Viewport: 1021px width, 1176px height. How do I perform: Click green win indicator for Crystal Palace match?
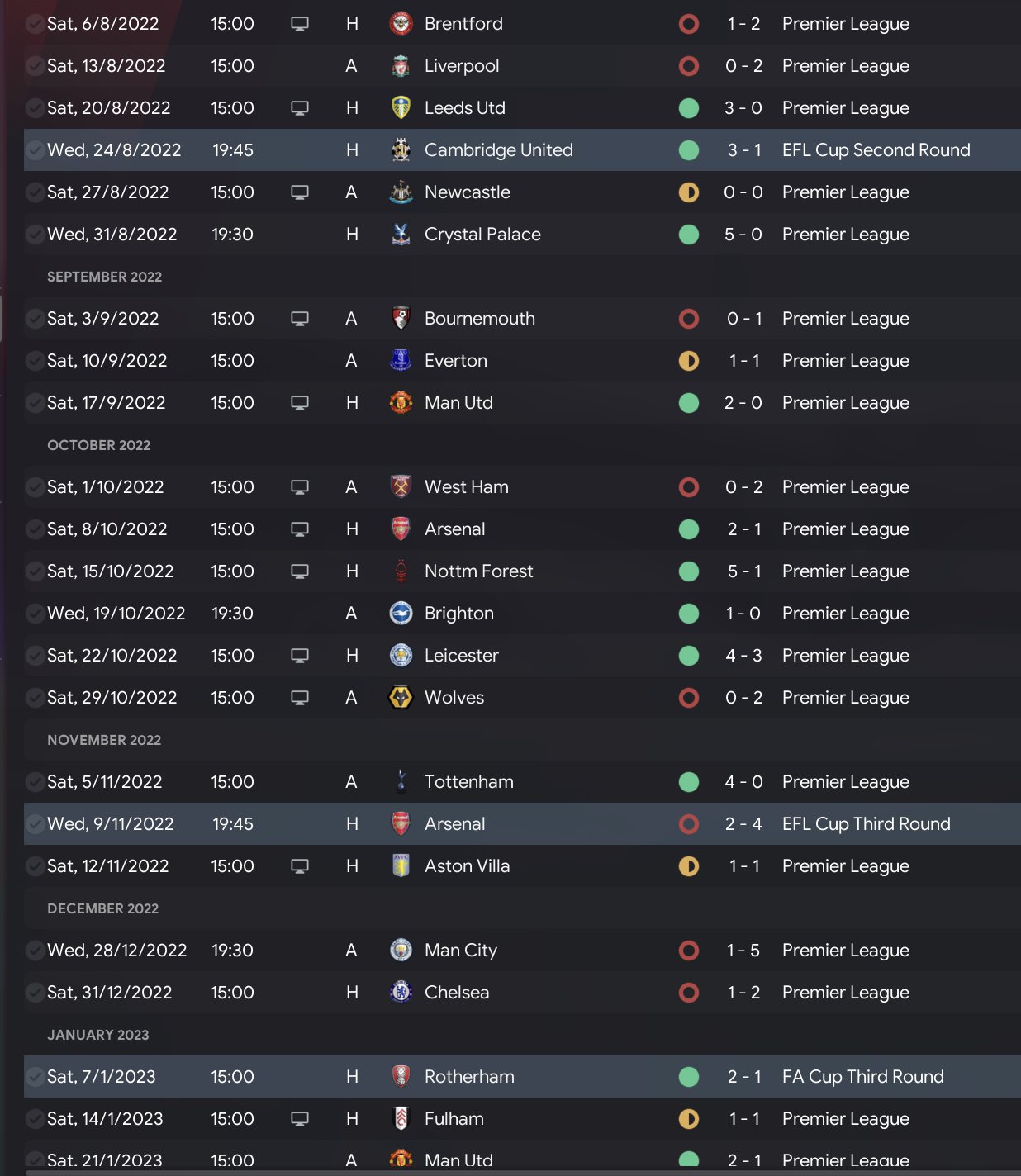coord(689,235)
